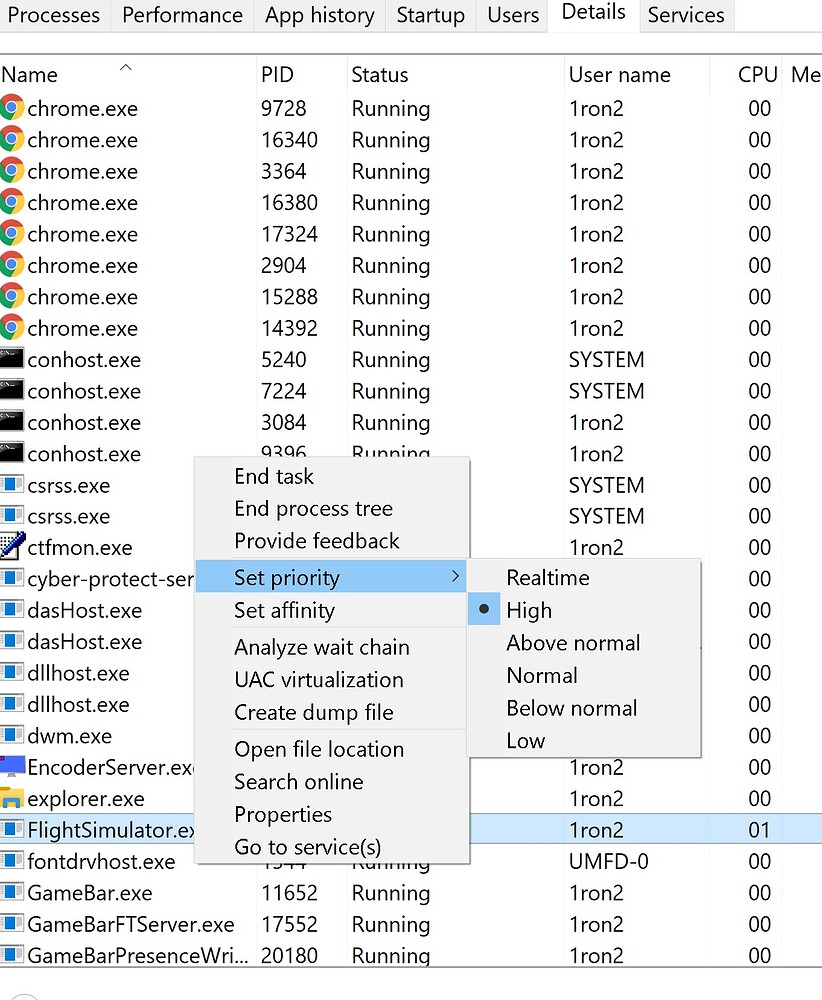Click the FlightSimulator.exe icon

12,830
